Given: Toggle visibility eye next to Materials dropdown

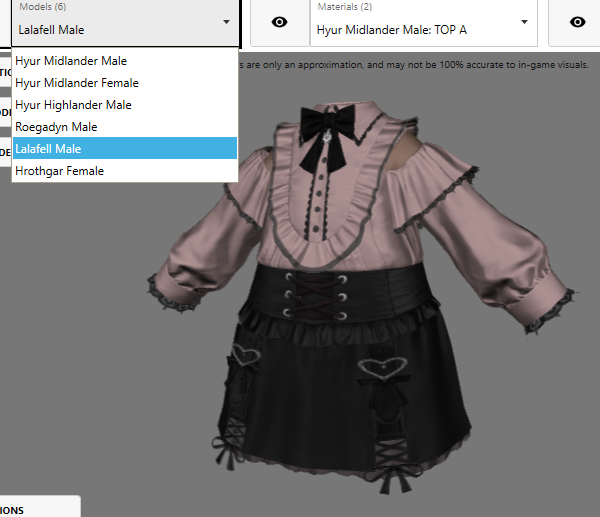Looking at the screenshot, I should point(577,22).
